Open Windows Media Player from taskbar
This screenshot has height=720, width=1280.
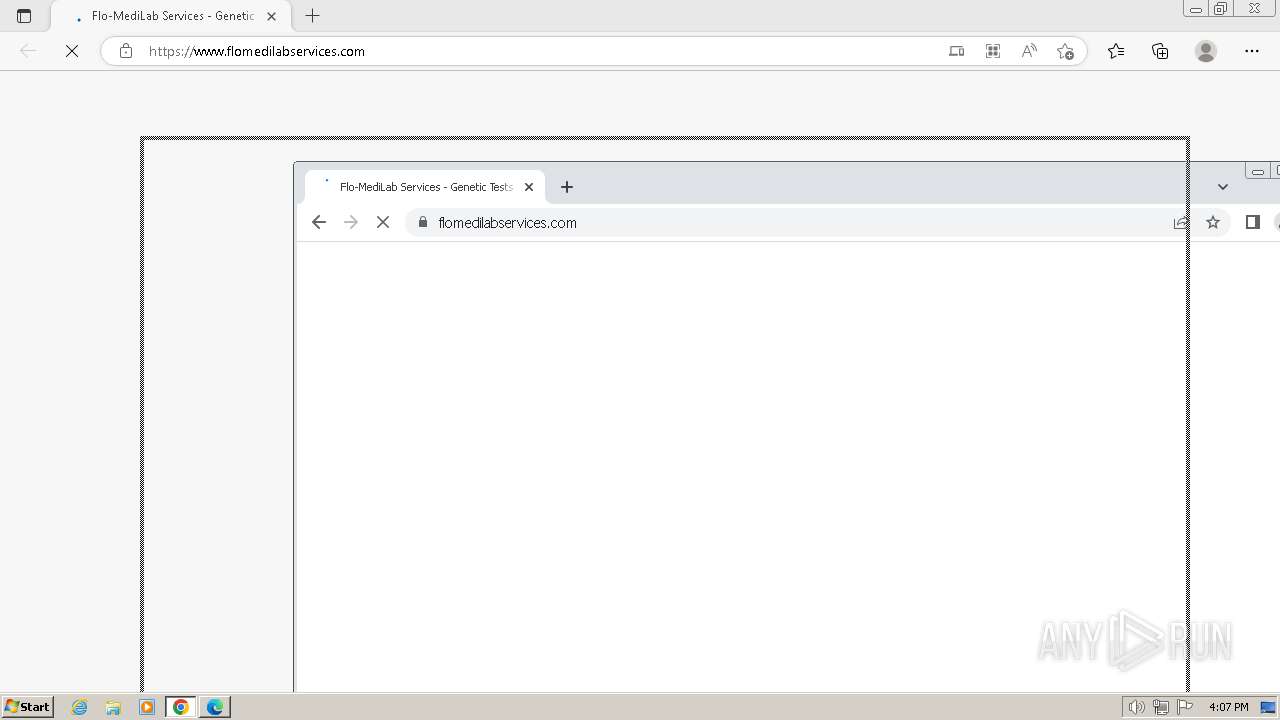coord(147,707)
